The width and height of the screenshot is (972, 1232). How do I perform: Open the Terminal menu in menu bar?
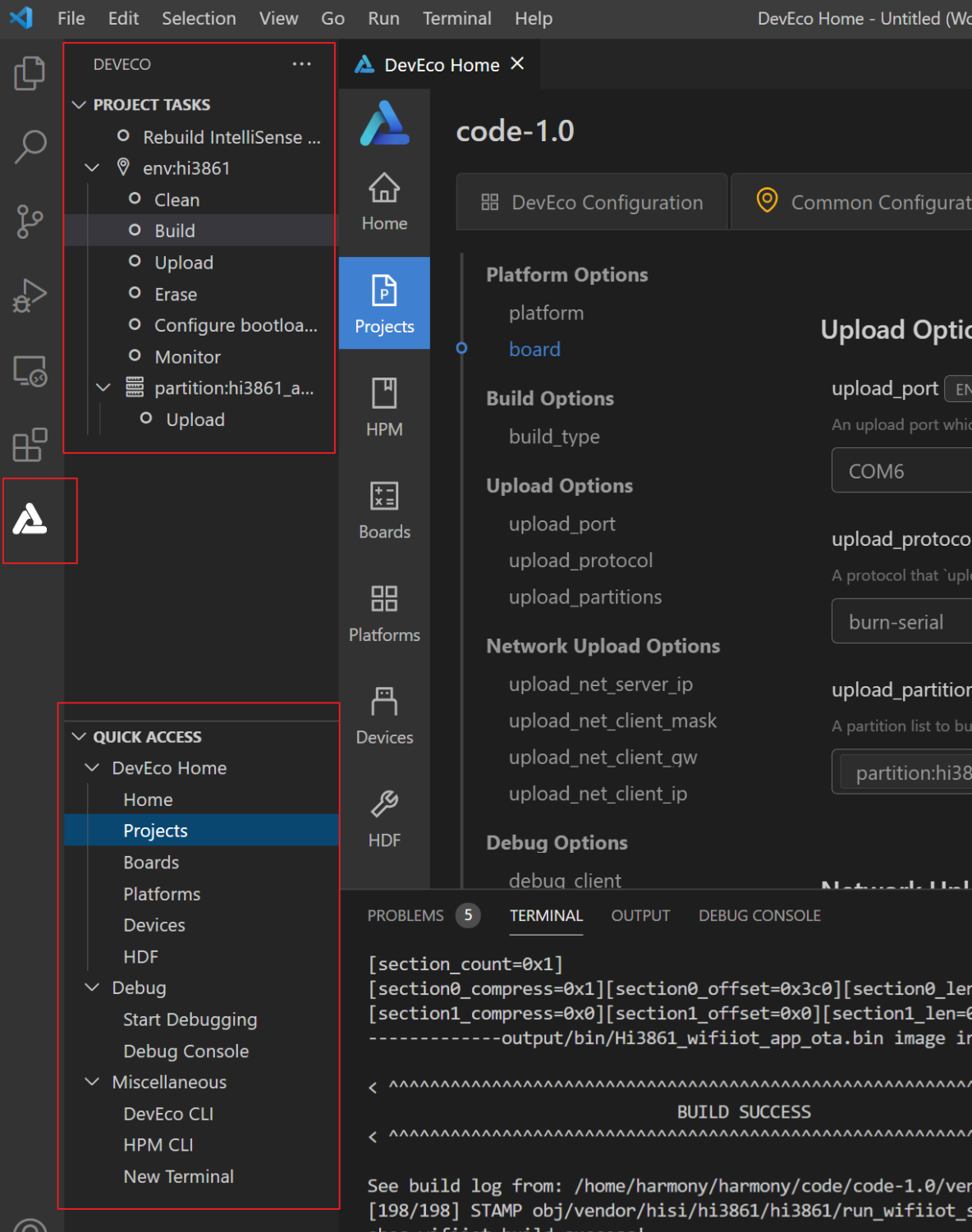[x=456, y=18]
